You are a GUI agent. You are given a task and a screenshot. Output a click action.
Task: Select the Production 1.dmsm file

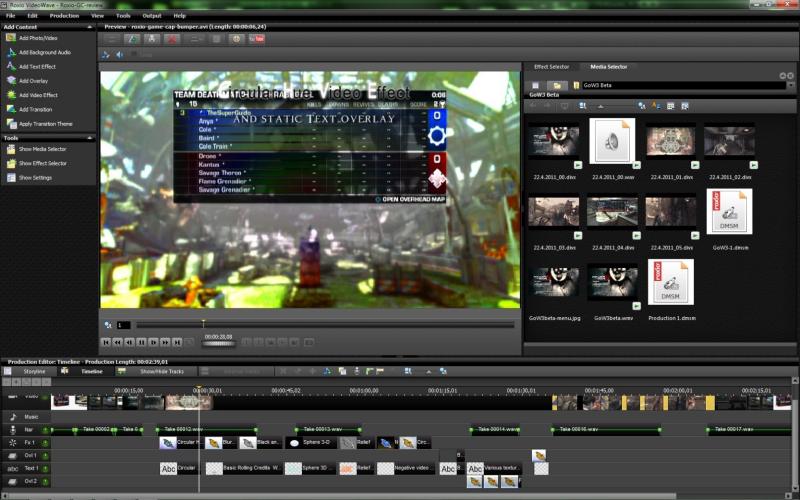click(670, 282)
